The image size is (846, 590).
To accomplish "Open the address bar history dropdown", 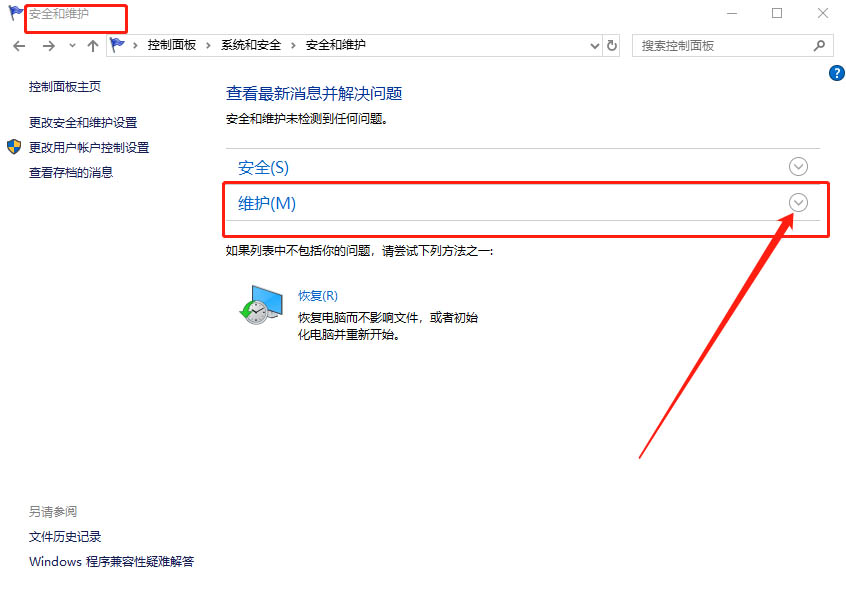I will pyautogui.click(x=592, y=46).
